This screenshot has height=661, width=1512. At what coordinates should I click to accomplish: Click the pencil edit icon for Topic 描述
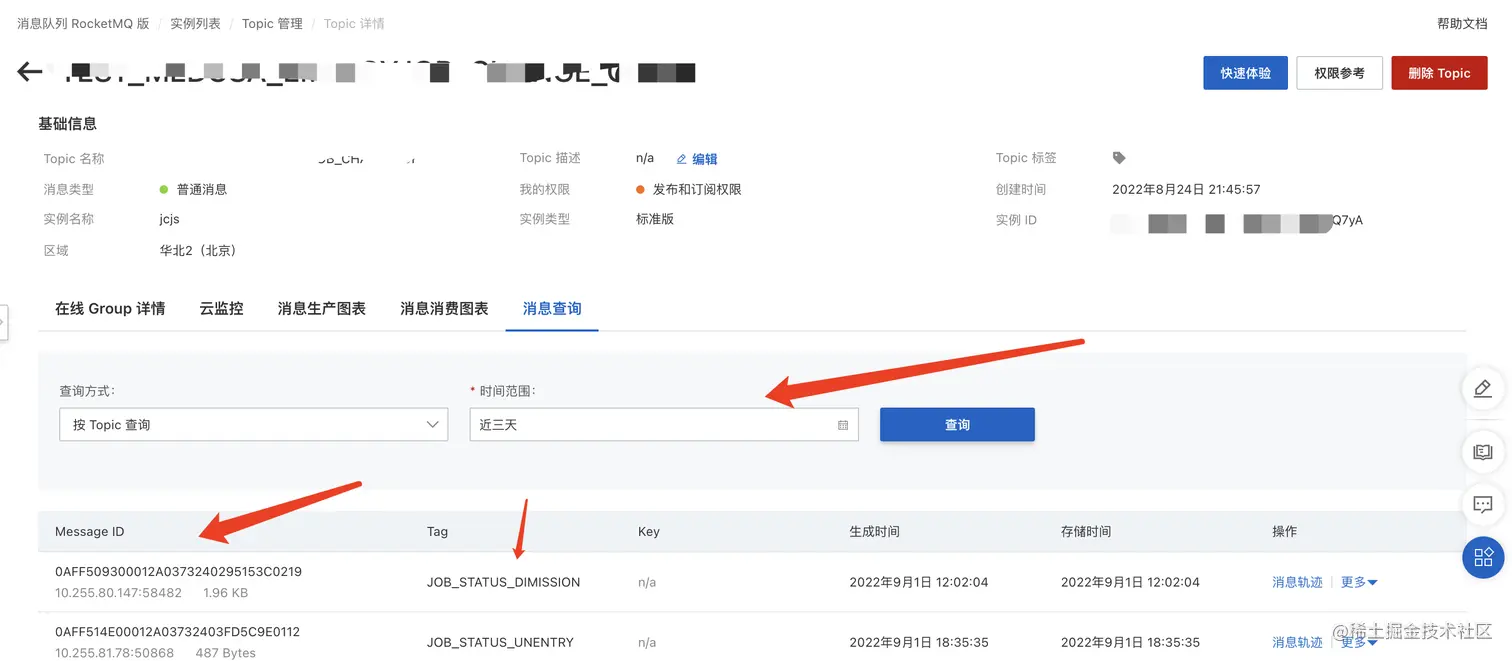[x=682, y=159]
